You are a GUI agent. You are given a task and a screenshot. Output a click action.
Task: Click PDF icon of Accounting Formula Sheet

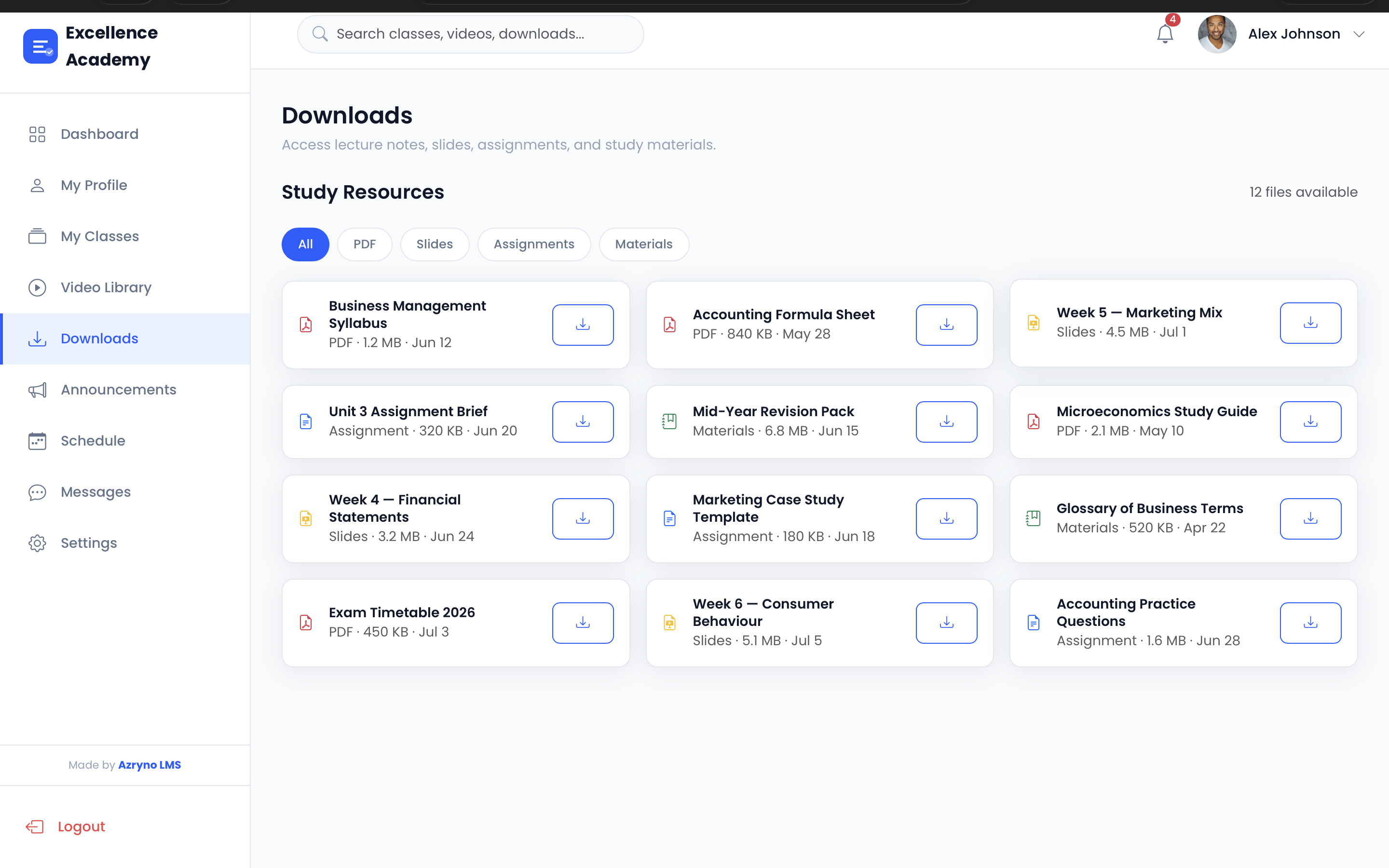[x=669, y=325]
